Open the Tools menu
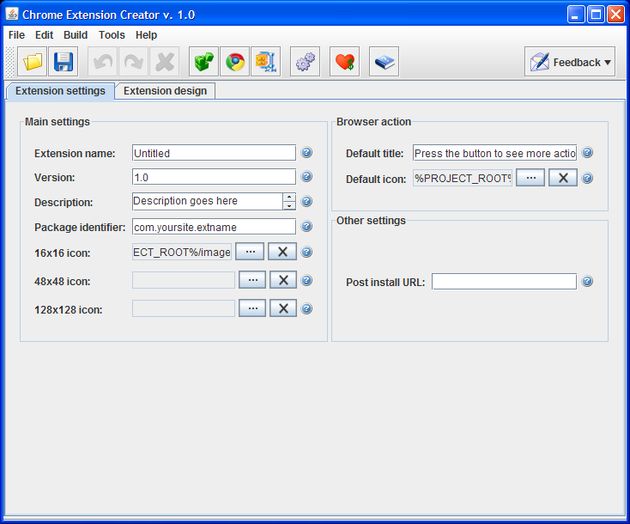The width and height of the screenshot is (630, 524). point(112,35)
